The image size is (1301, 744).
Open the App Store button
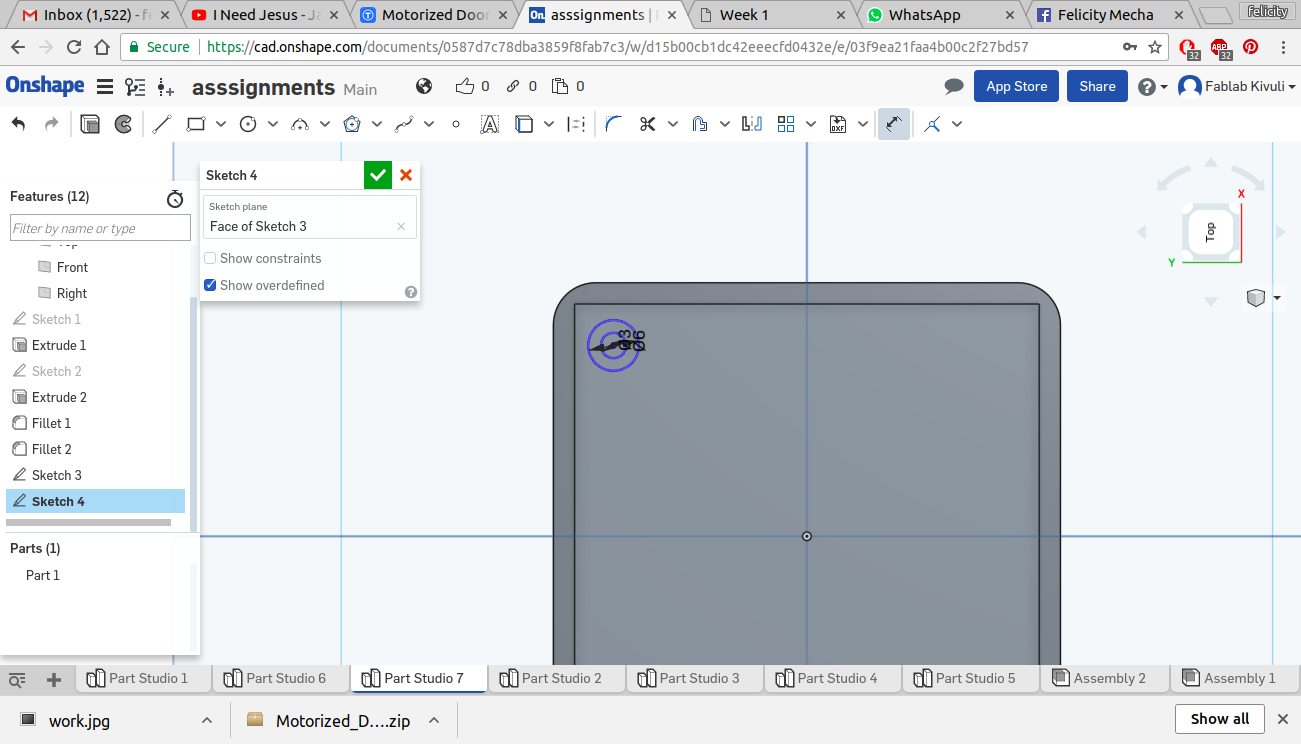[1016, 86]
